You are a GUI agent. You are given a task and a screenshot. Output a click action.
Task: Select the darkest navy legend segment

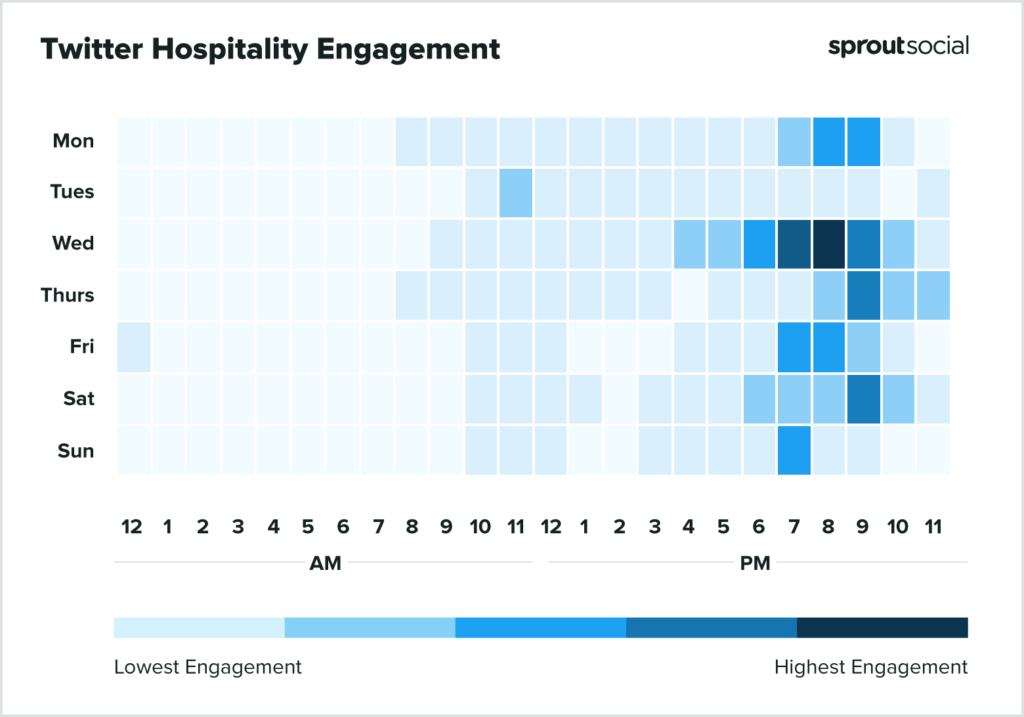(x=882, y=628)
